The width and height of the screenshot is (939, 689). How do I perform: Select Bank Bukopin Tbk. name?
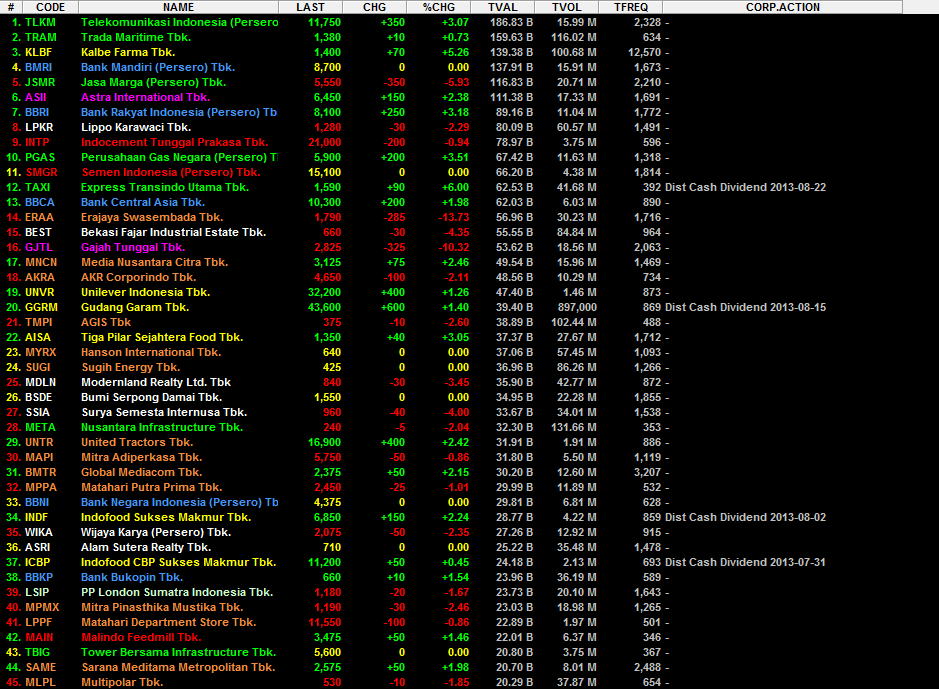coord(132,577)
